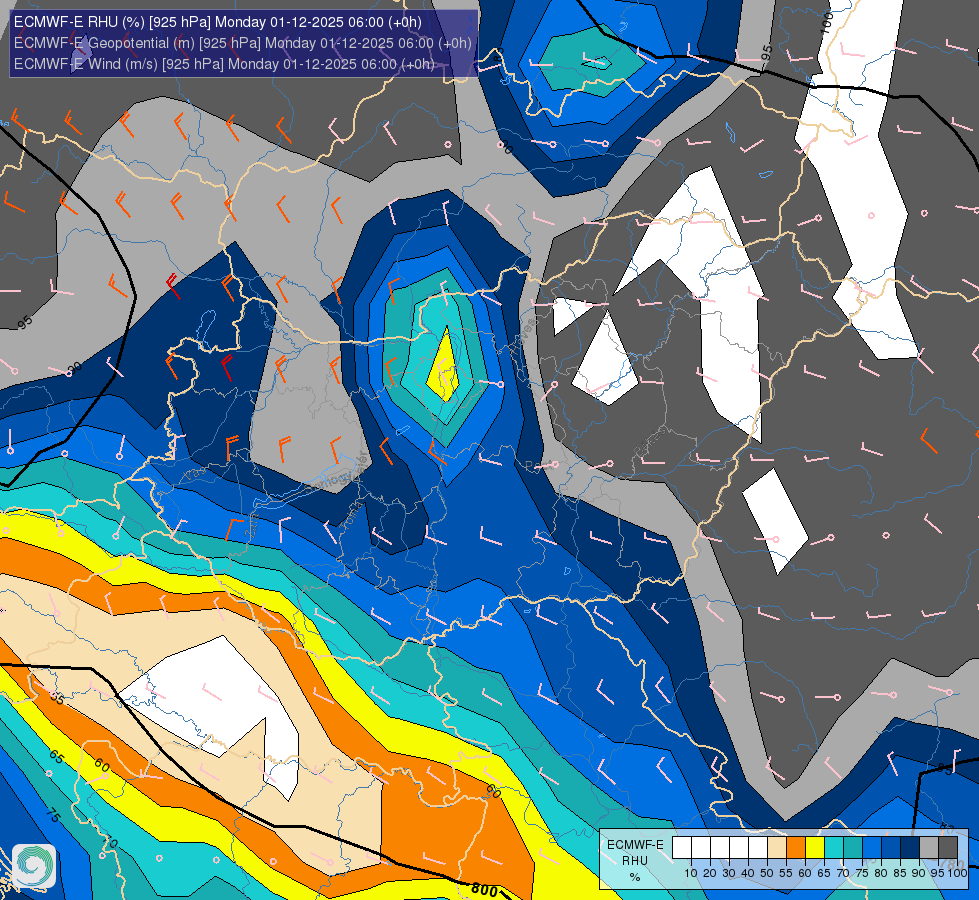979x900 pixels.
Task: Pick the teal 70–75 legend swatch
Action: click(x=853, y=848)
